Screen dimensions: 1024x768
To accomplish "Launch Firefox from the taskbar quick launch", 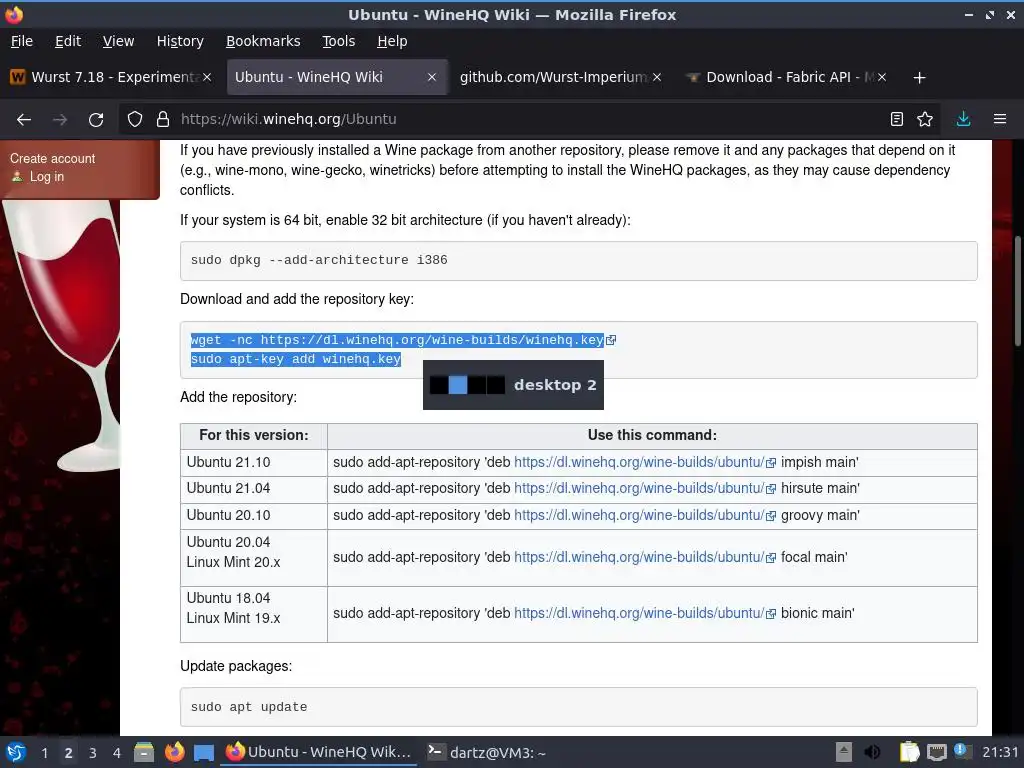I will [x=174, y=752].
